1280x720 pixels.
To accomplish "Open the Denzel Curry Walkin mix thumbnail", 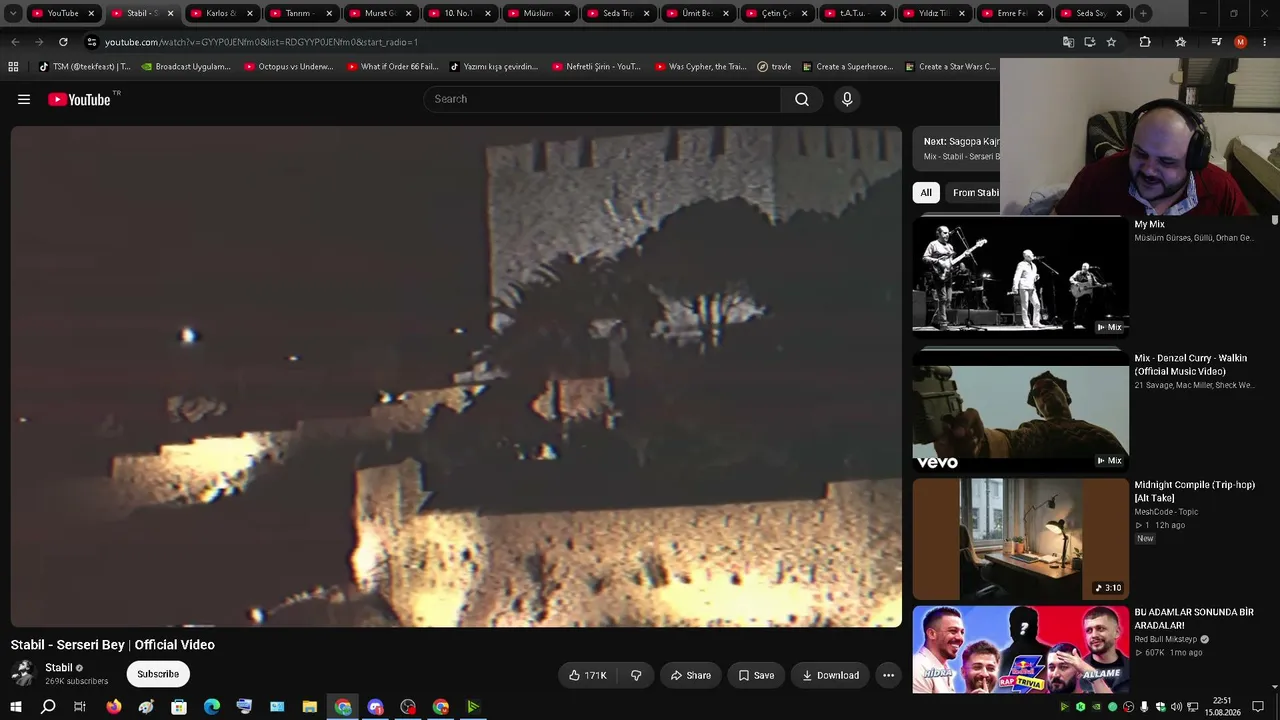I will [1020, 409].
